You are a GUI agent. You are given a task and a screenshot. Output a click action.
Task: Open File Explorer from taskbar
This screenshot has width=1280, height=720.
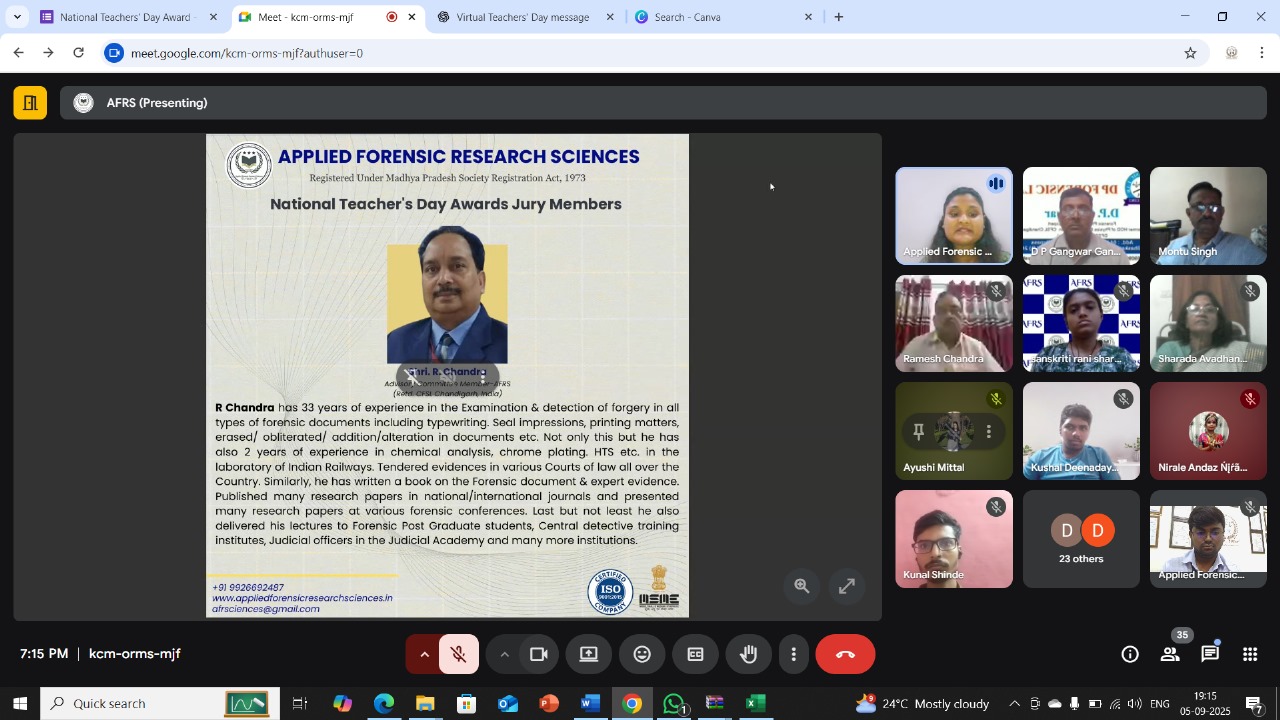(425, 704)
